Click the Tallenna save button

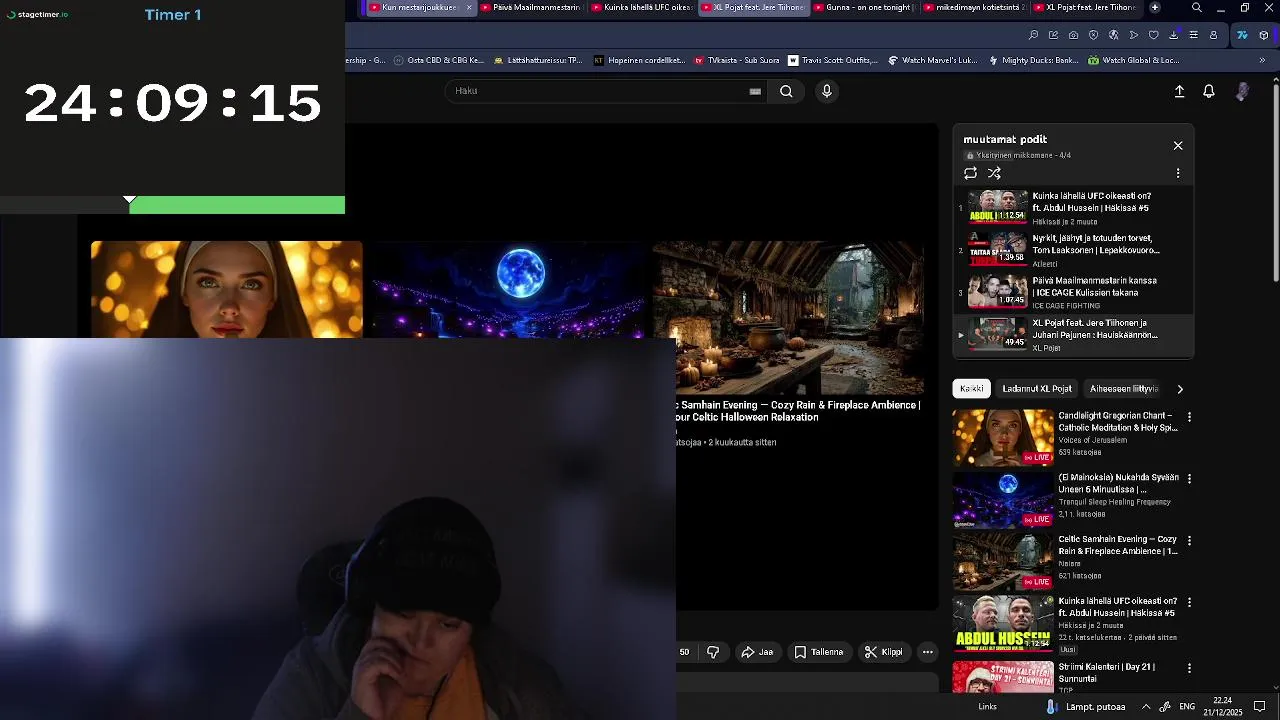click(819, 652)
